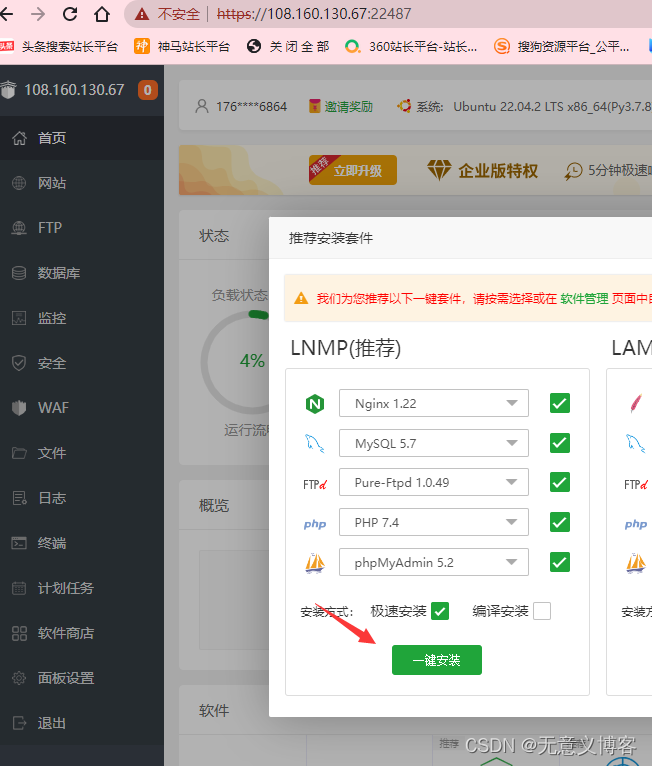This screenshot has height=766, width=652.
Task: Open the PHP 7.4 version dropdown
Action: (434, 522)
